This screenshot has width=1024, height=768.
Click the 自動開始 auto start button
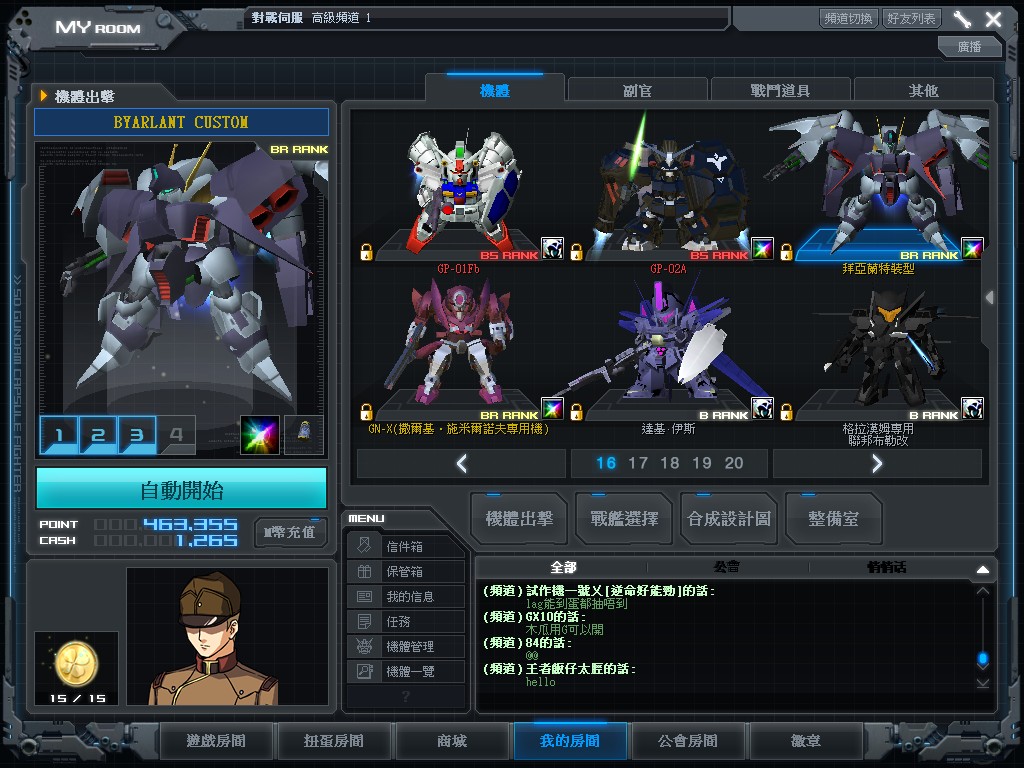182,489
